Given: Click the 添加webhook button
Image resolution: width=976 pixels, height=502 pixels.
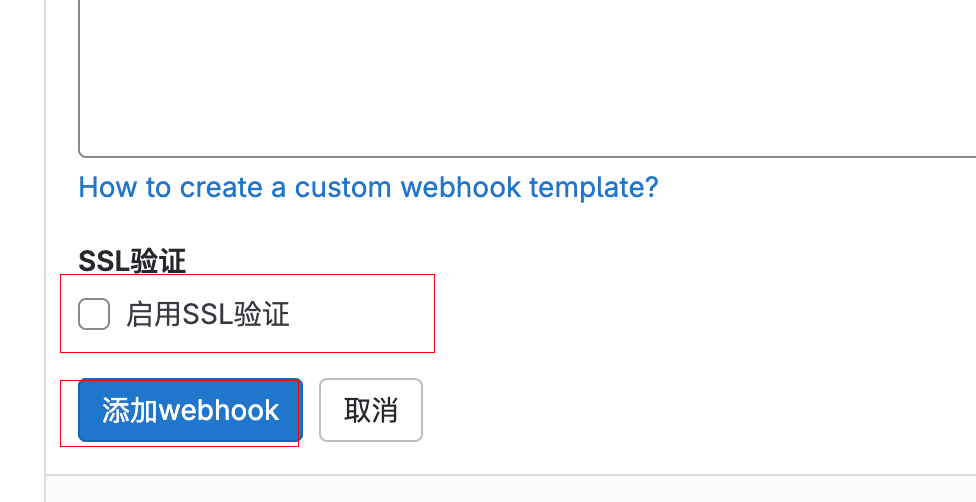Looking at the screenshot, I should pyautogui.click(x=190, y=410).
